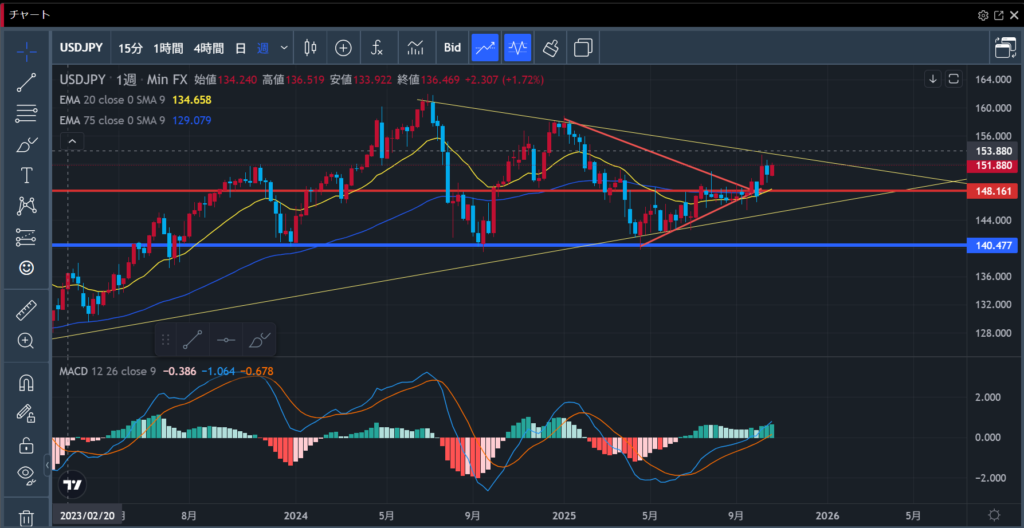
Task: Switch to the 4時間 timeframe
Action: coord(208,47)
